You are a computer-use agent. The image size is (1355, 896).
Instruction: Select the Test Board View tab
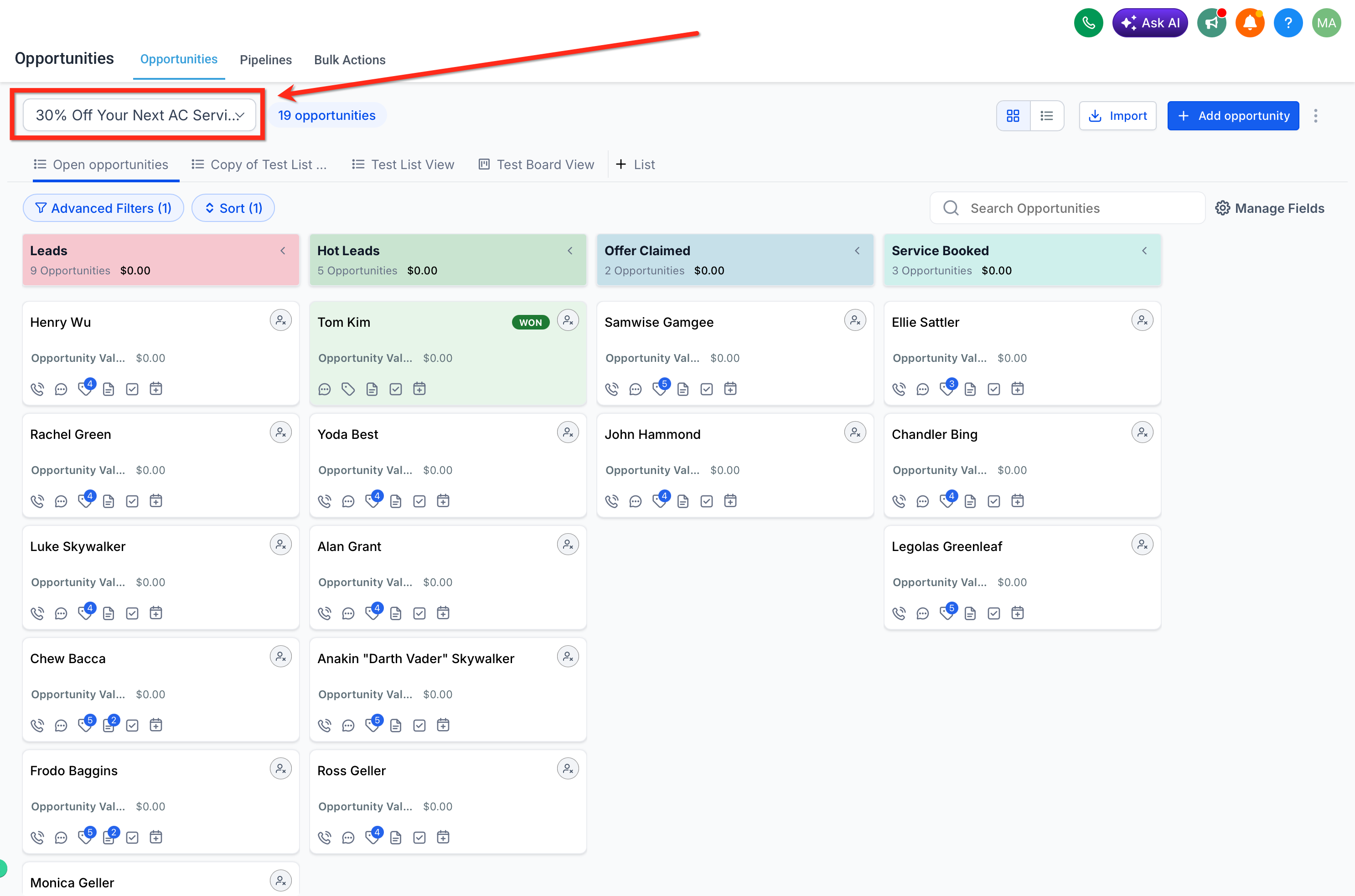(x=536, y=165)
